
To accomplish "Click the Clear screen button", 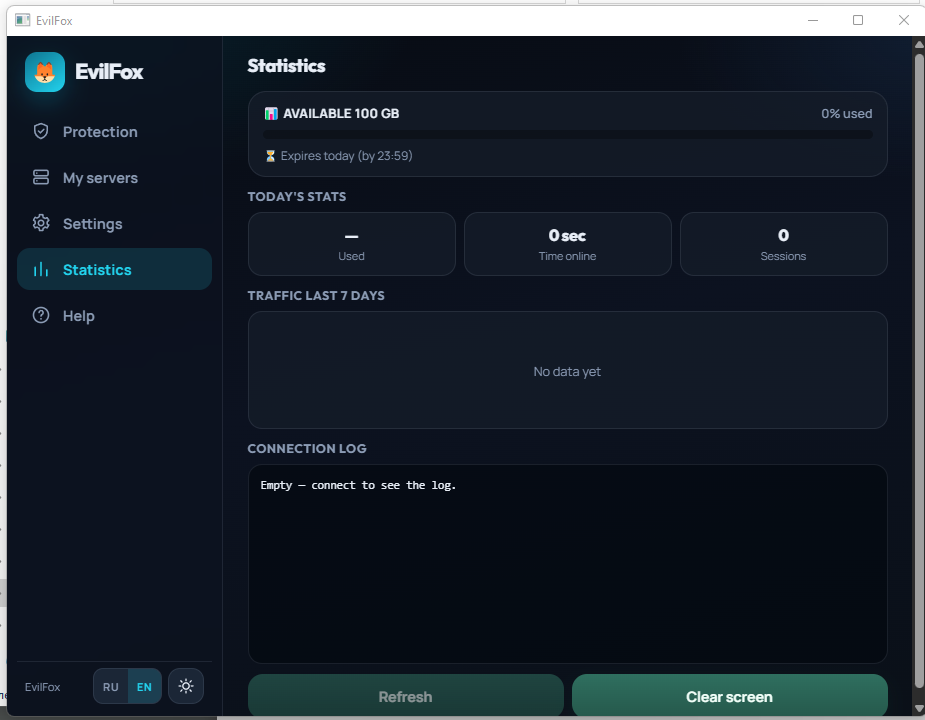I will (x=729, y=696).
